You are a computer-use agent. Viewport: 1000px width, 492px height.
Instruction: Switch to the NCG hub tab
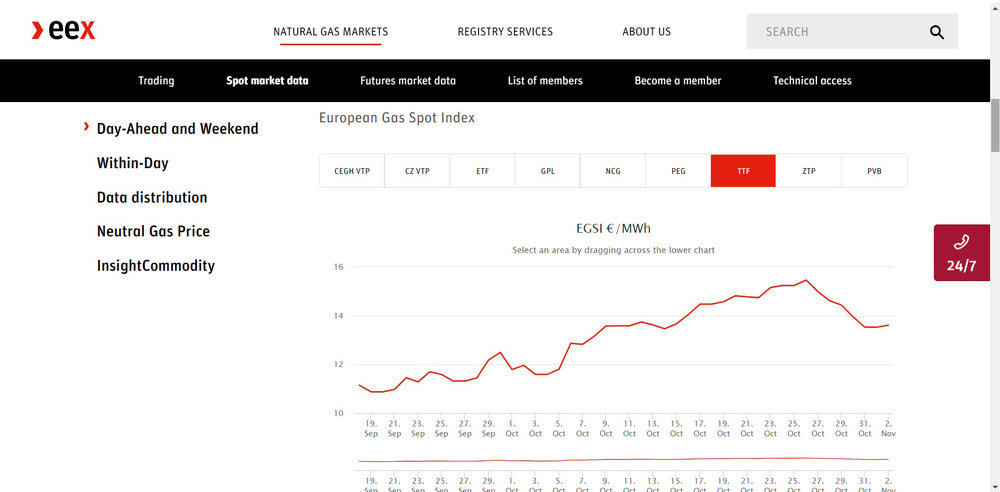click(x=613, y=171)
